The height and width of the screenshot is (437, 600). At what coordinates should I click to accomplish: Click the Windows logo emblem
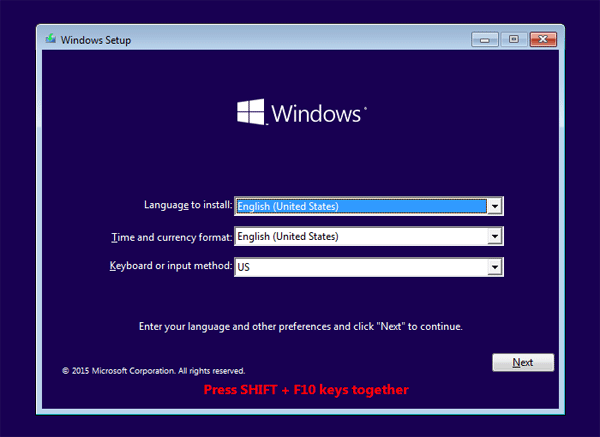tap(250, 112)
